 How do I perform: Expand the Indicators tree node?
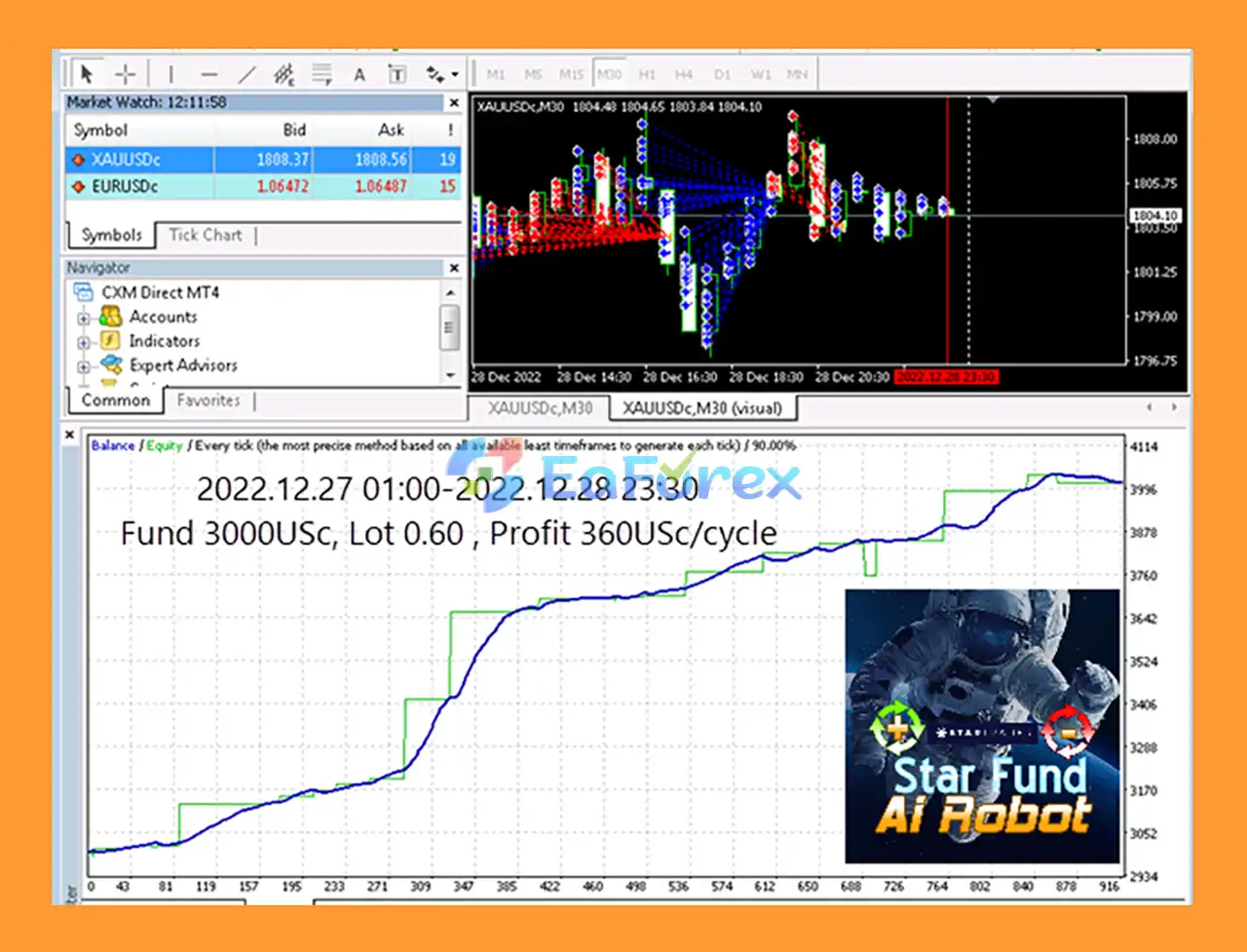[x=84, y=342]
